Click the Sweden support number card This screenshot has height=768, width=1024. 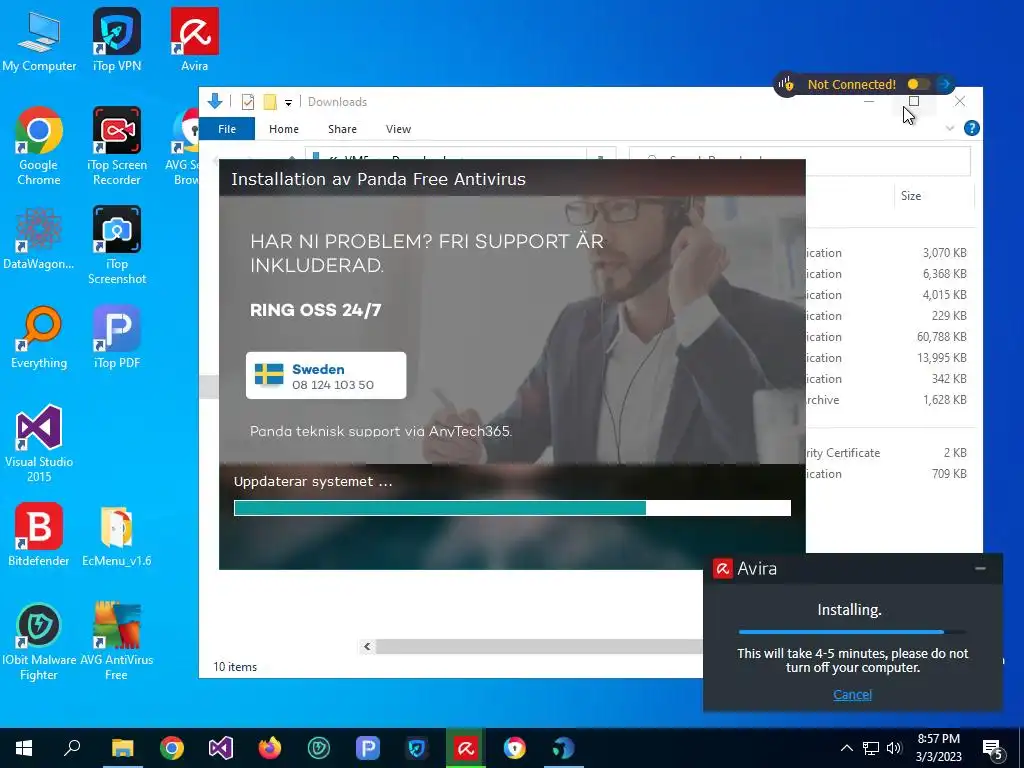(326, 376)
